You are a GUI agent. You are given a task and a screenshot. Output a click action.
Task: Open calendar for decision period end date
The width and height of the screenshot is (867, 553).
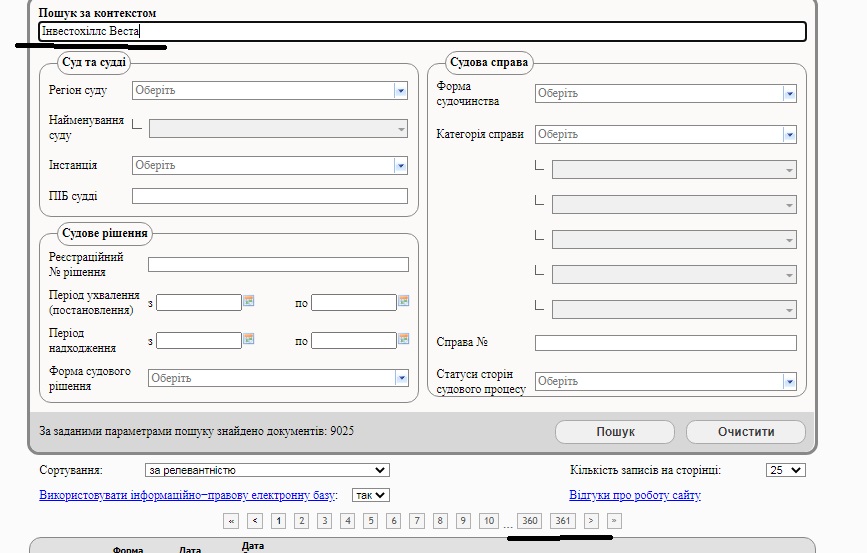click(404, 301)
